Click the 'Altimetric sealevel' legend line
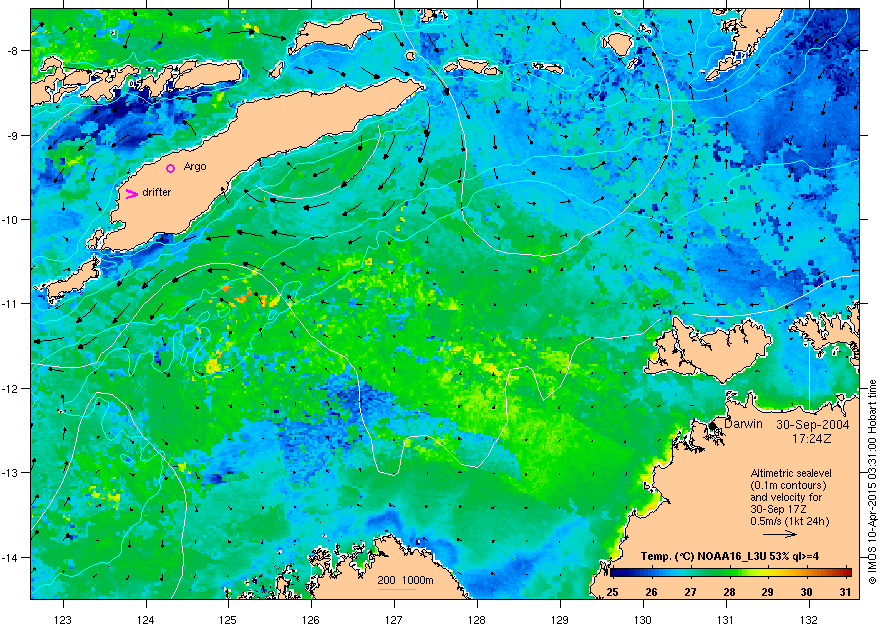 coord(791,473)
